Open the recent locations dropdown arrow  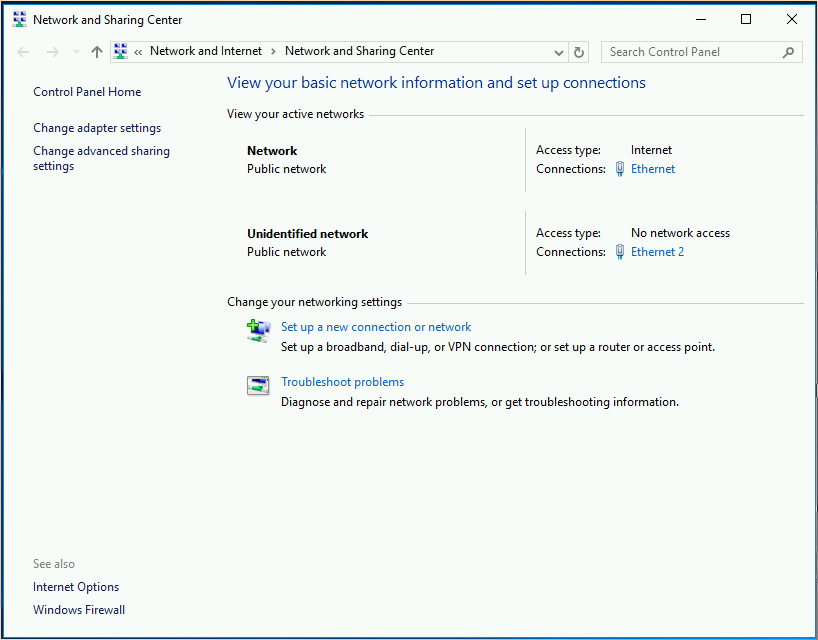click(76, 52)
